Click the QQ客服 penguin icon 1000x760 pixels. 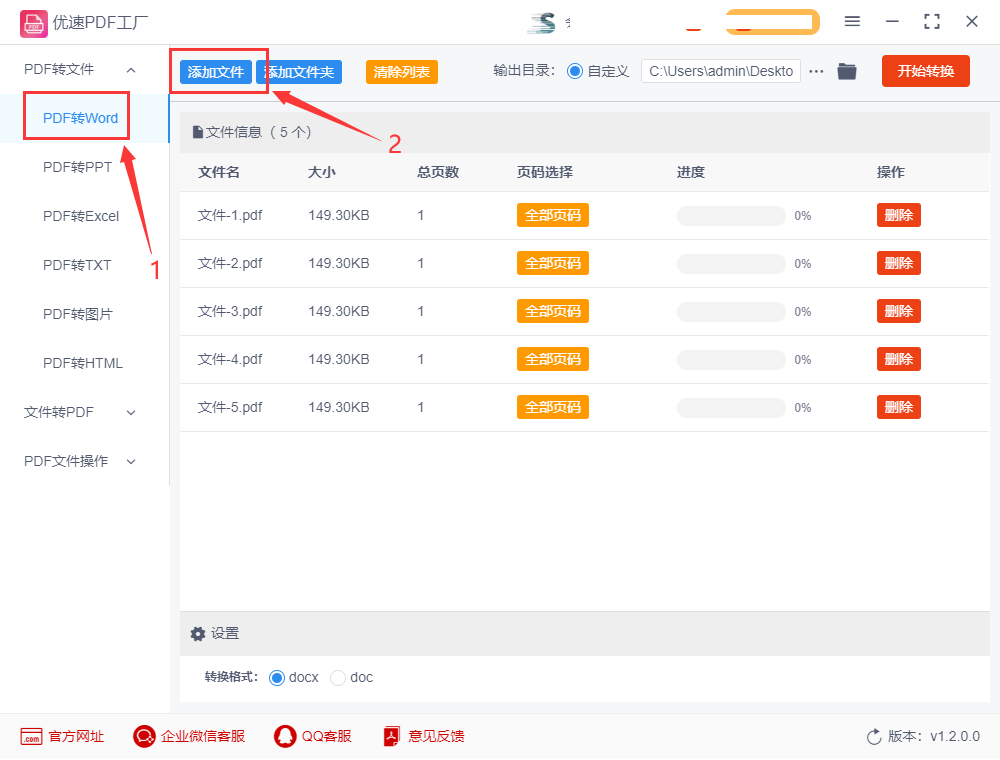[285, 736]
